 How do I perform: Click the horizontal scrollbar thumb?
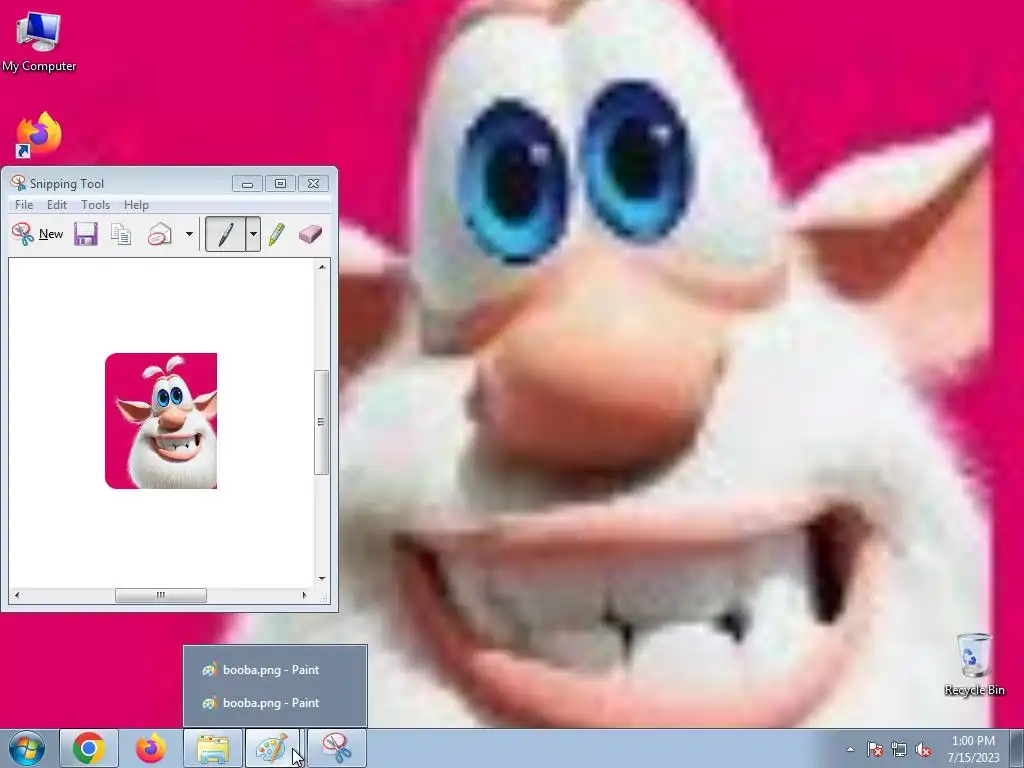(161, 595)
